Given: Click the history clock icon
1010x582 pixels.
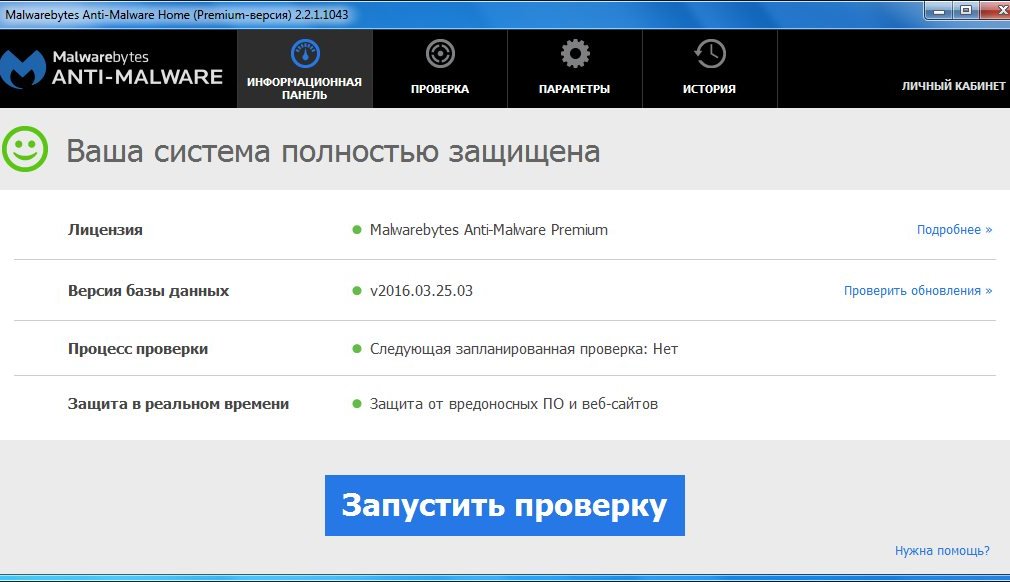Looking at the screenshot, I should pyautogui.click(x=710, y=54).
